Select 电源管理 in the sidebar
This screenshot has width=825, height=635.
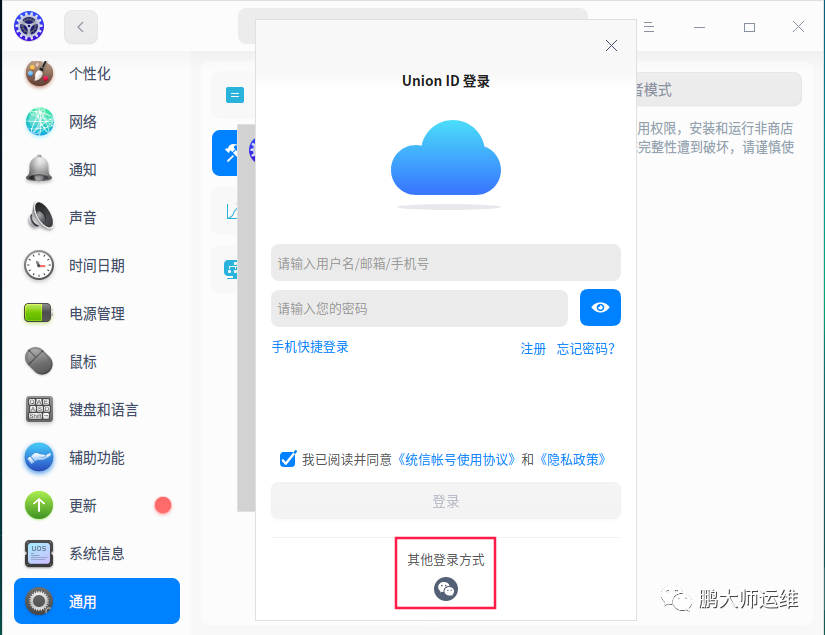97,314
